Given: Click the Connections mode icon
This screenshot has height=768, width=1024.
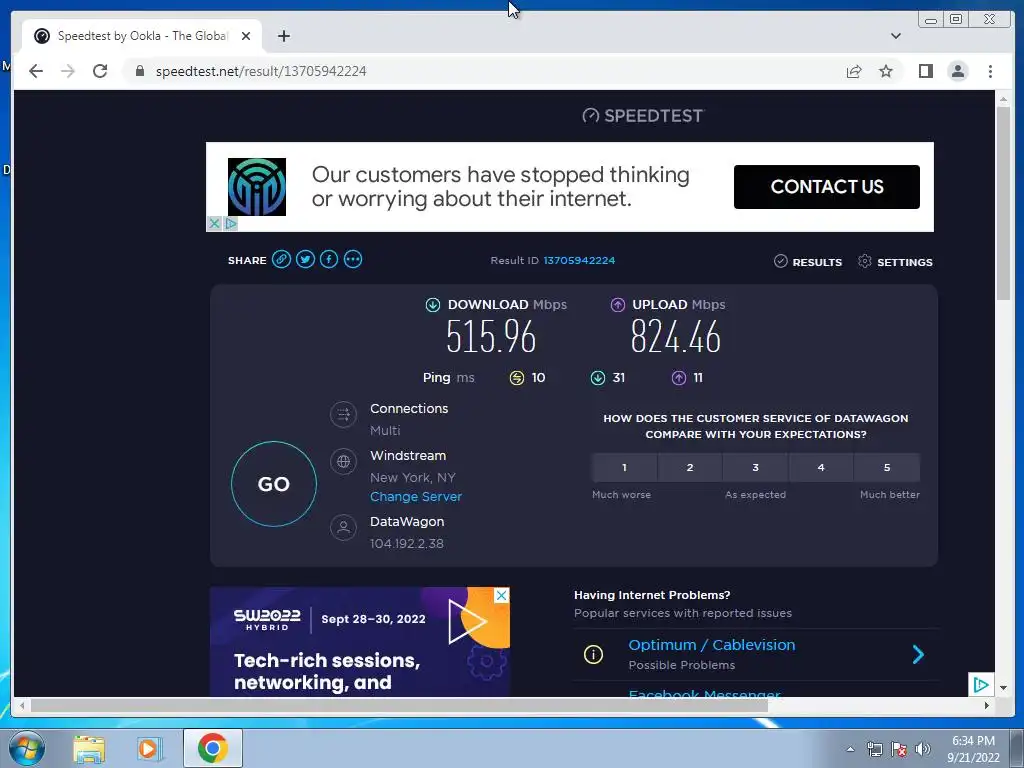Looking at the screenshot, I should pos(344,414).
